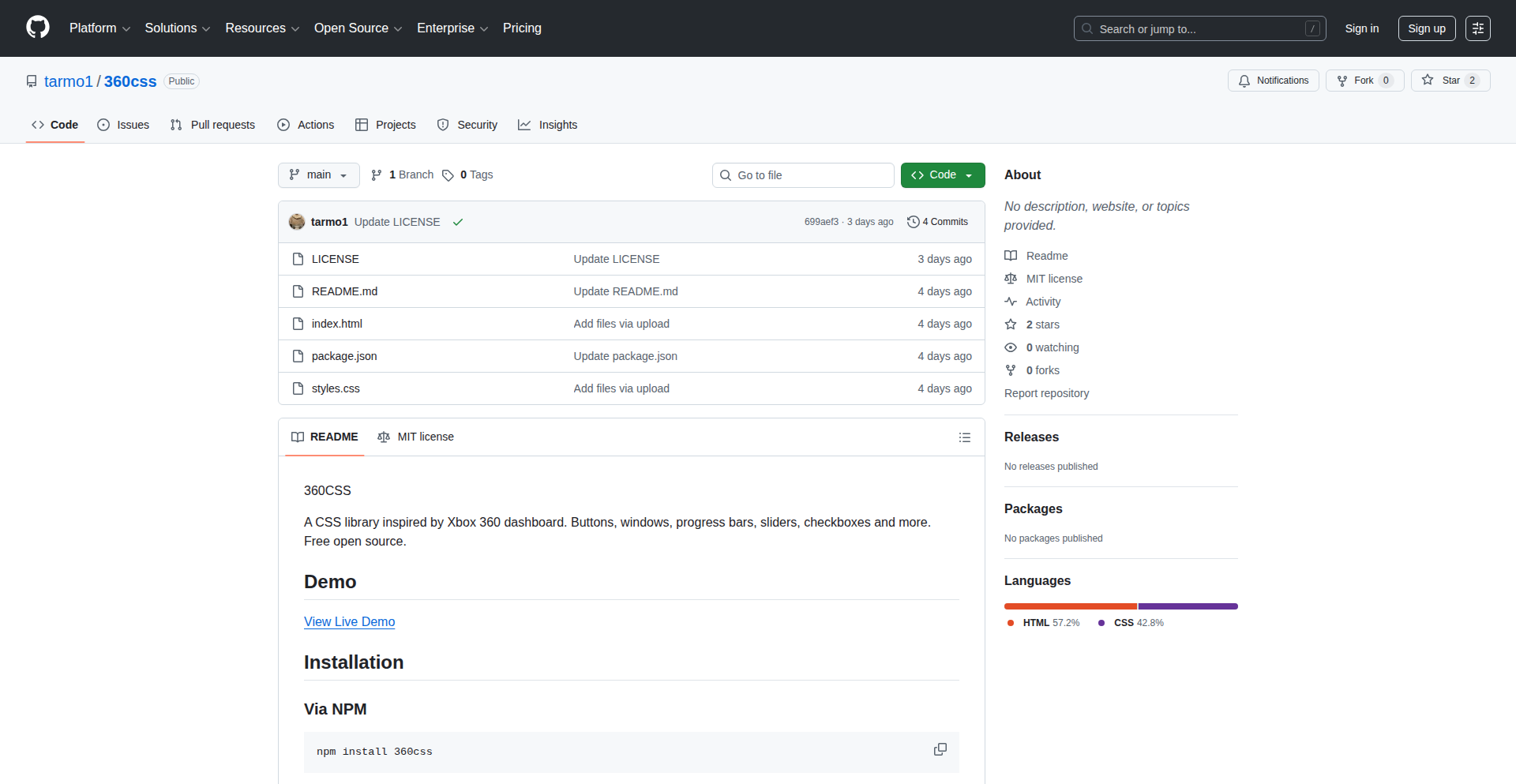Copy the npm install command
The height and width of the screenshot is (784, 1516).
(940, 749)
